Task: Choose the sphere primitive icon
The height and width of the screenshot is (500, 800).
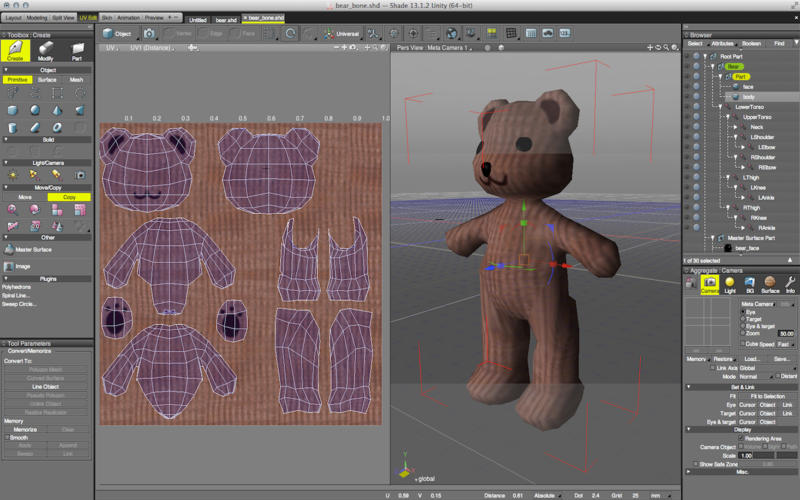Action: (35, 110)
